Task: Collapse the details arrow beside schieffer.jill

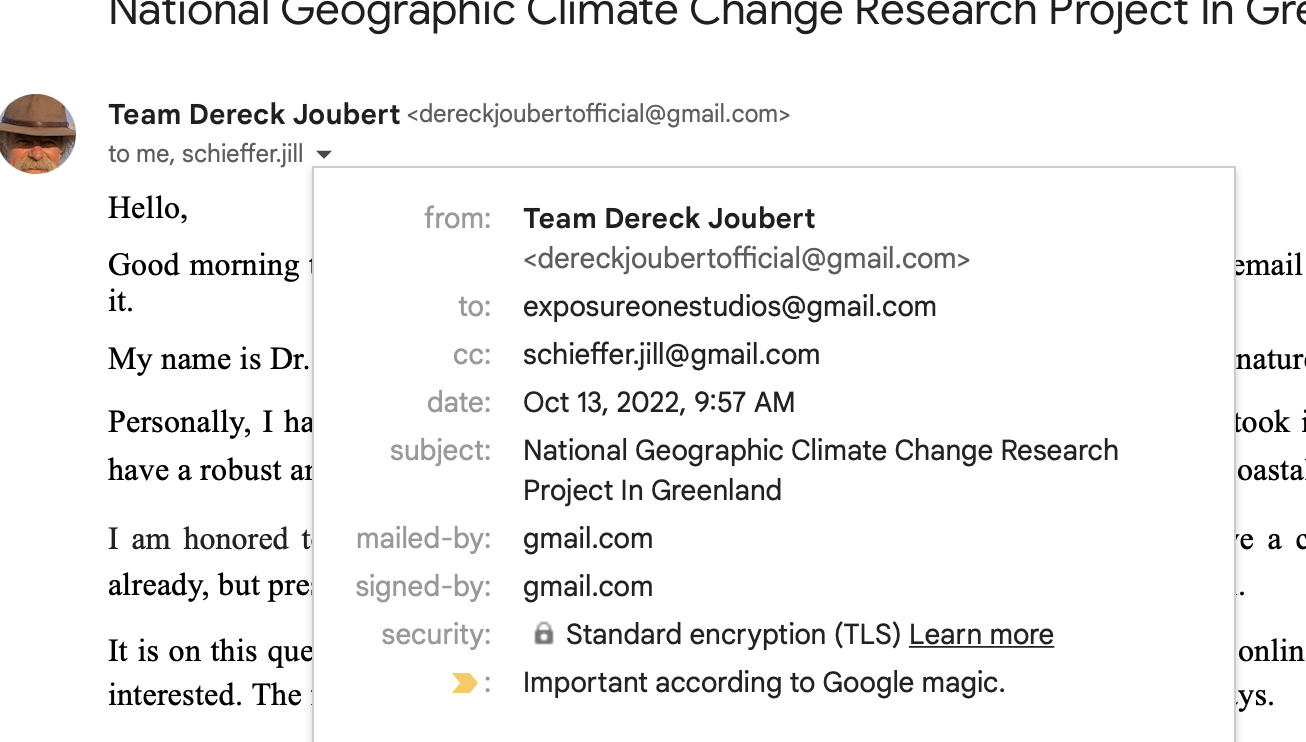Action: (322, 155)
